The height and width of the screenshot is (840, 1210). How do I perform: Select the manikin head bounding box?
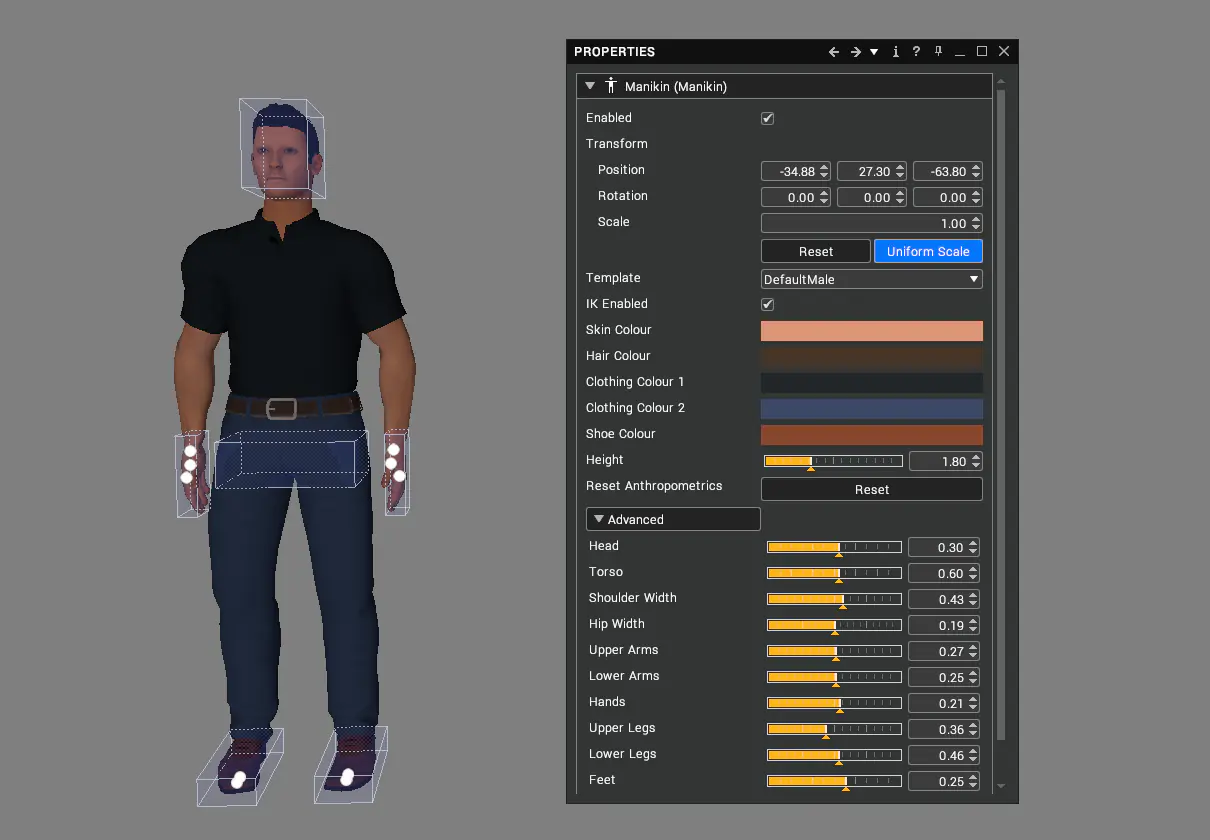pos(282,148)
